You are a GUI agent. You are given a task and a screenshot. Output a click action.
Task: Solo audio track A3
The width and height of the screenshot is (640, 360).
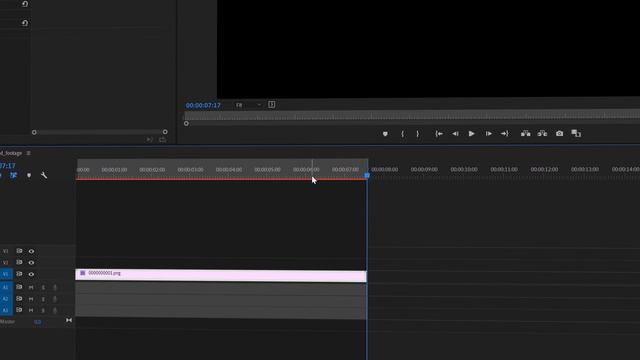coord(43,311)
